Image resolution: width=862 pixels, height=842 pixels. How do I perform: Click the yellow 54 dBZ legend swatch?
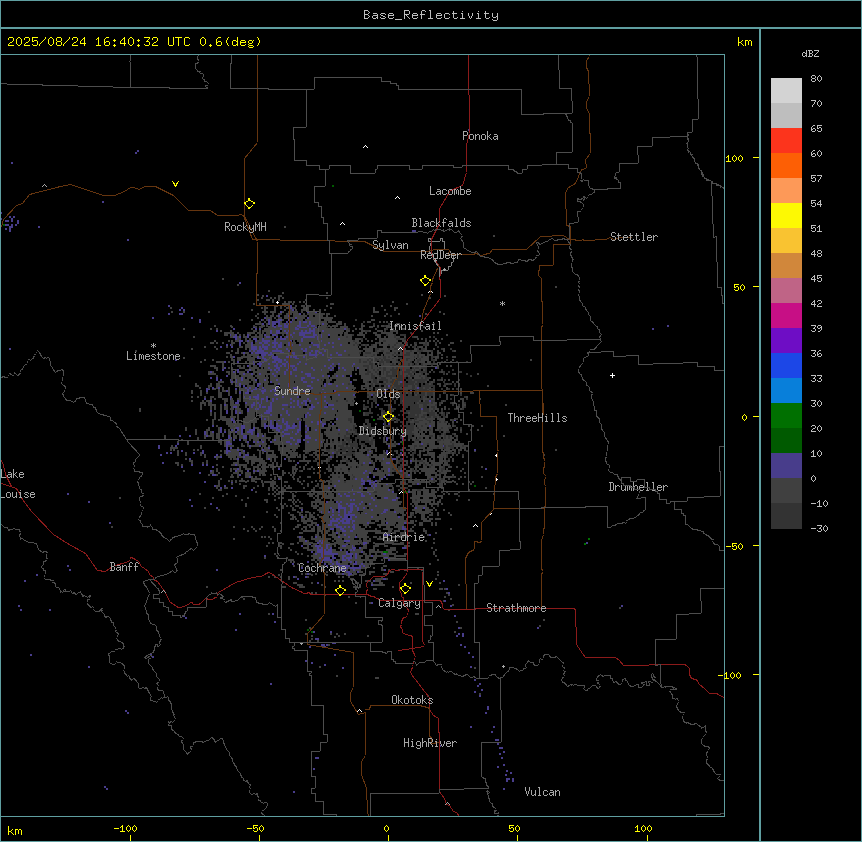click(786, 215)
